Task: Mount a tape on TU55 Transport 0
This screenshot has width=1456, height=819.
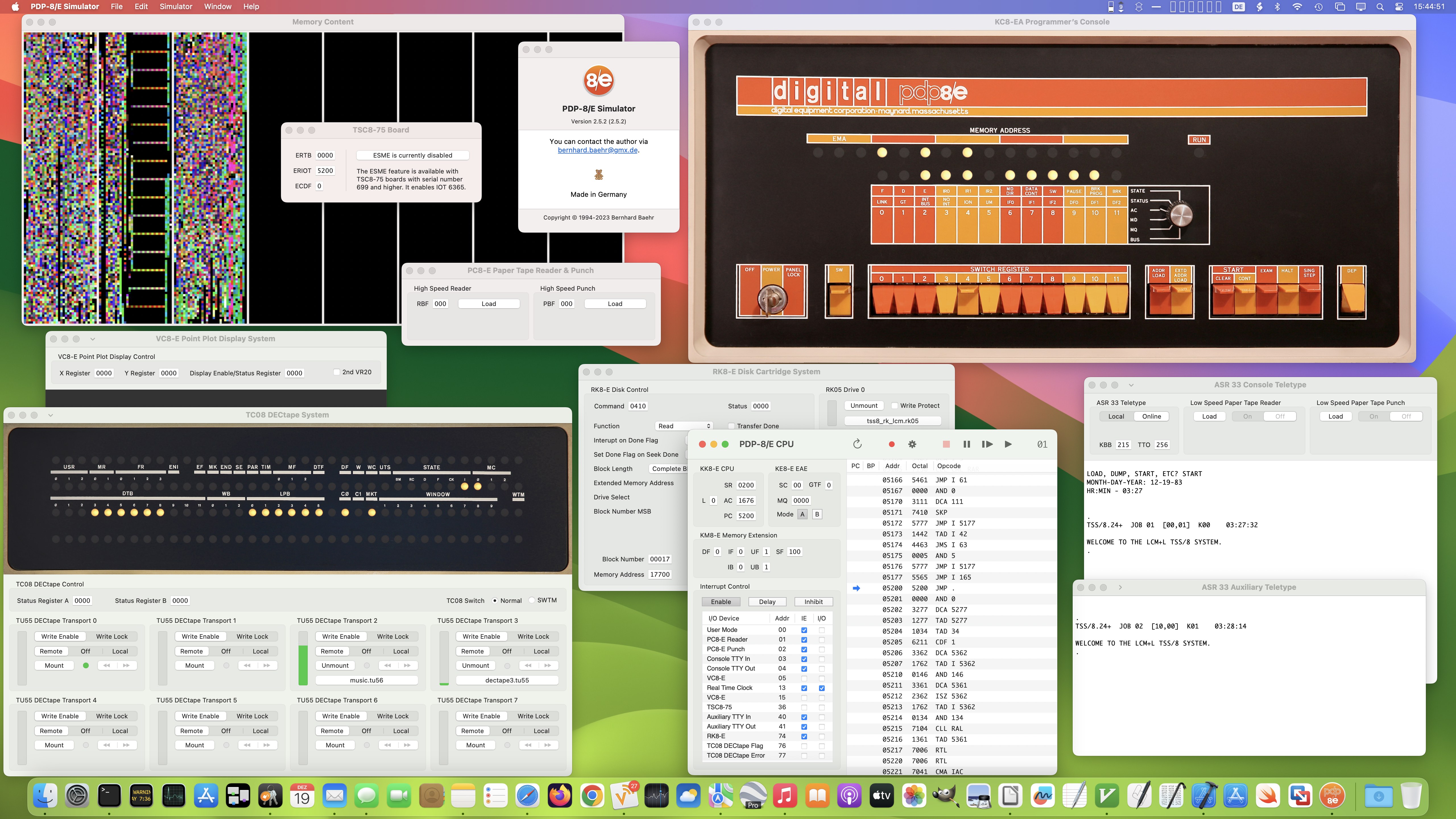Action: click(54, 665)
